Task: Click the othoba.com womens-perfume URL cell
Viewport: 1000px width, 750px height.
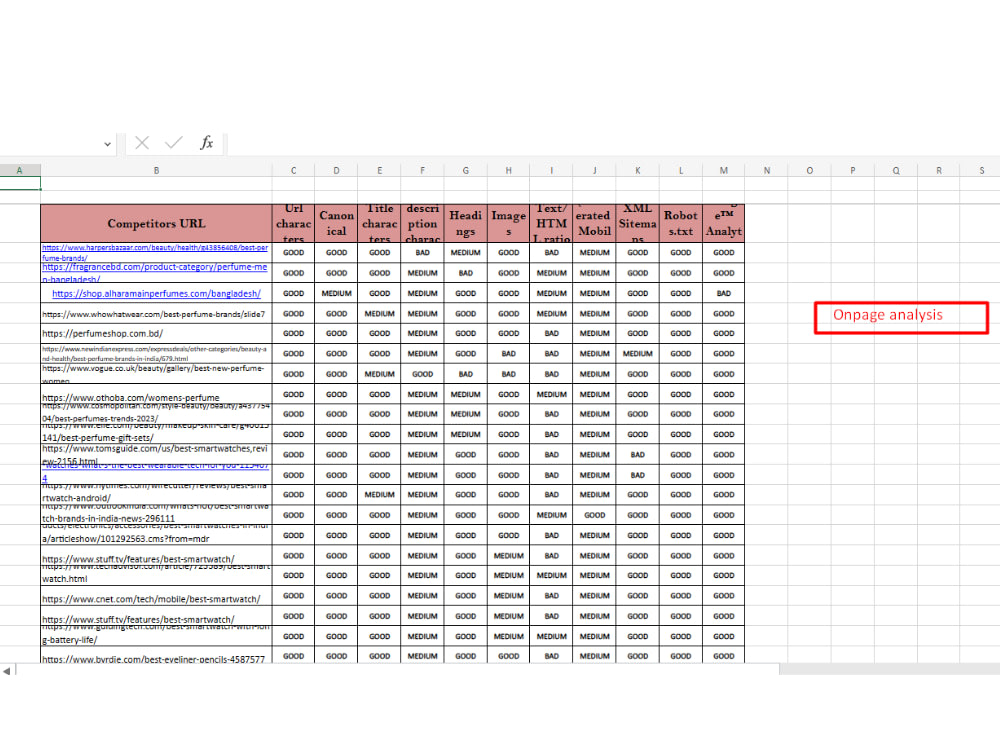Action: click(x=156, y=394)
